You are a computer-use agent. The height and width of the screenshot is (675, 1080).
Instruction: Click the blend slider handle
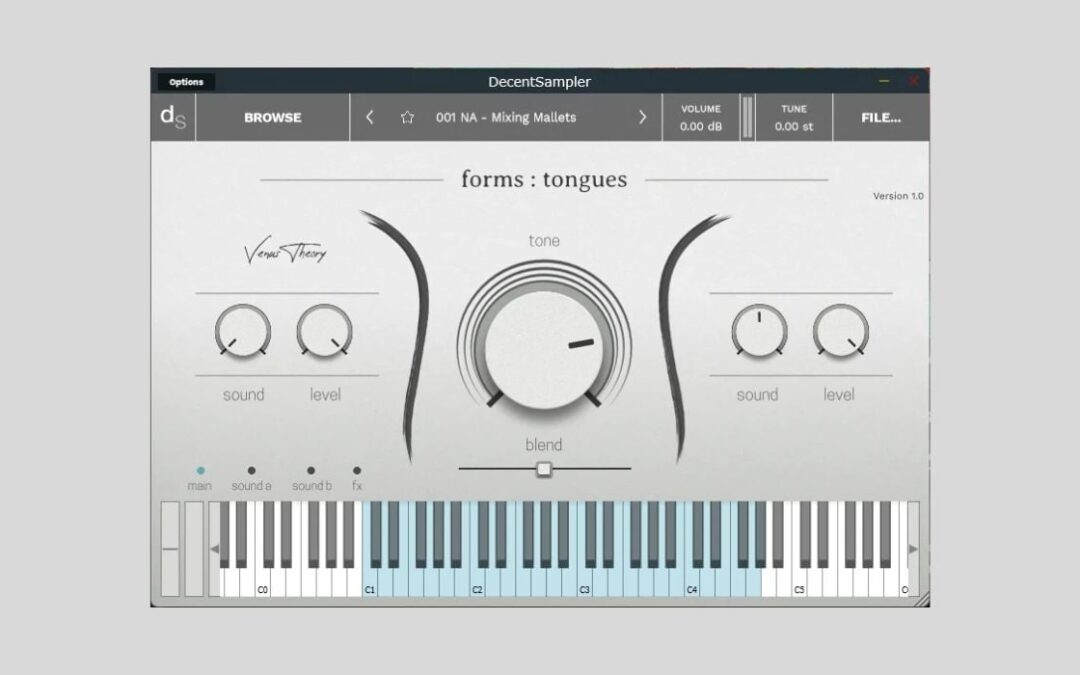543,469
